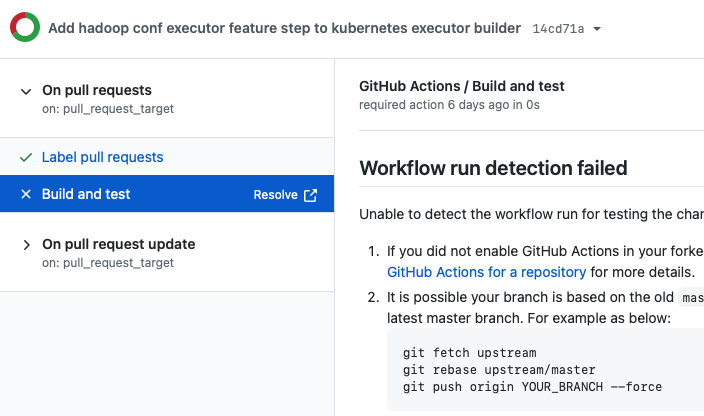Click the git push origin YOUR_BRANCH --force line

532,387
